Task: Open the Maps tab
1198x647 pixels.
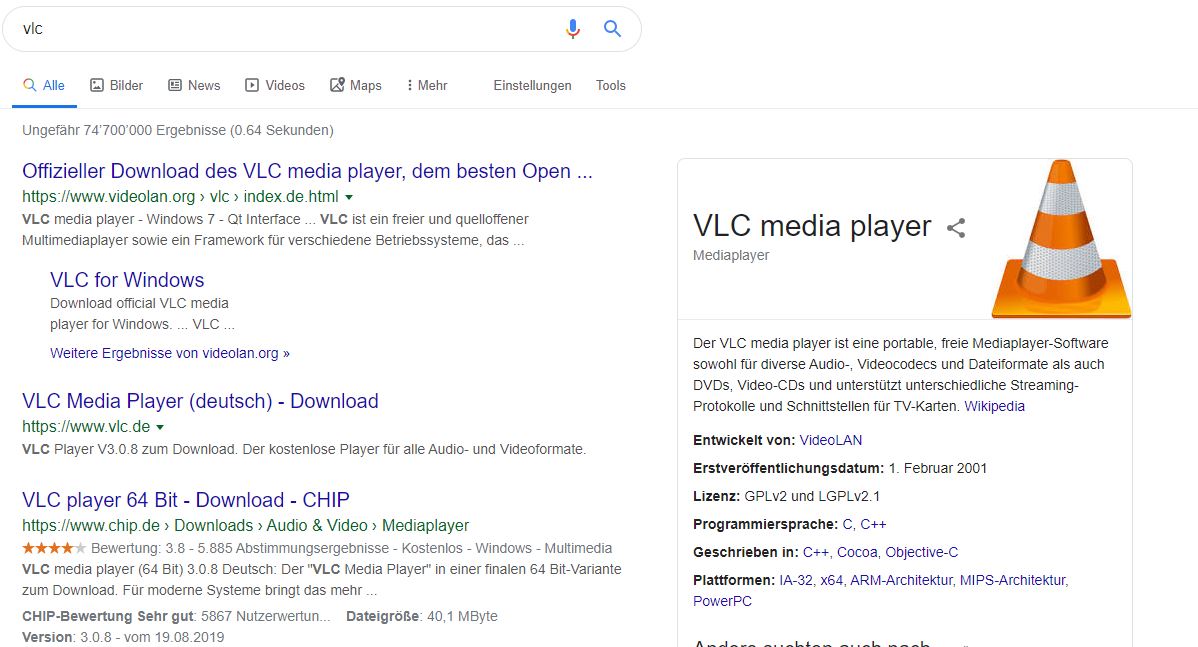Action: [356, 86]
